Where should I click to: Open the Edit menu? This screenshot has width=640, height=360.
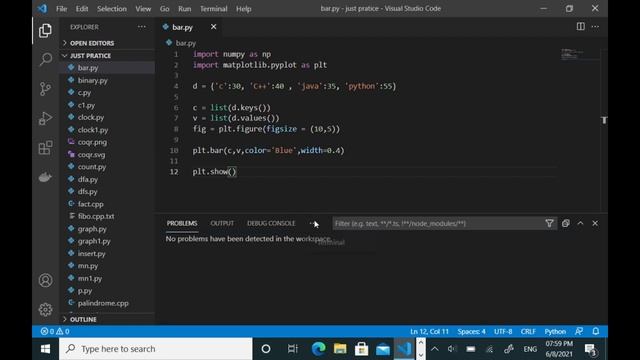[x=82, y=9]
